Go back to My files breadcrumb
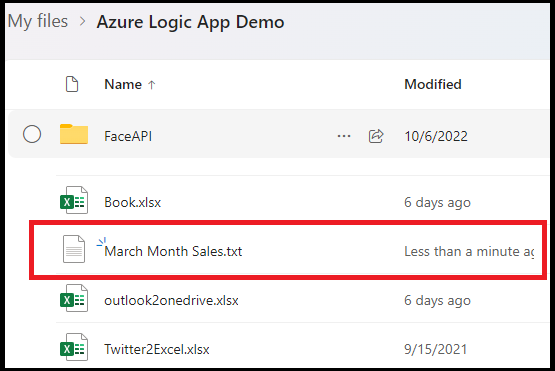555x371 pixels. click(38, 21)
